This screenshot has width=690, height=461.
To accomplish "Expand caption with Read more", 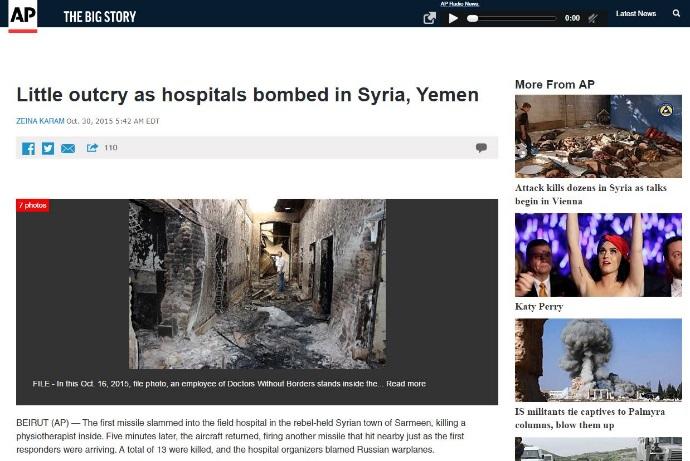I will pos(406,384).
